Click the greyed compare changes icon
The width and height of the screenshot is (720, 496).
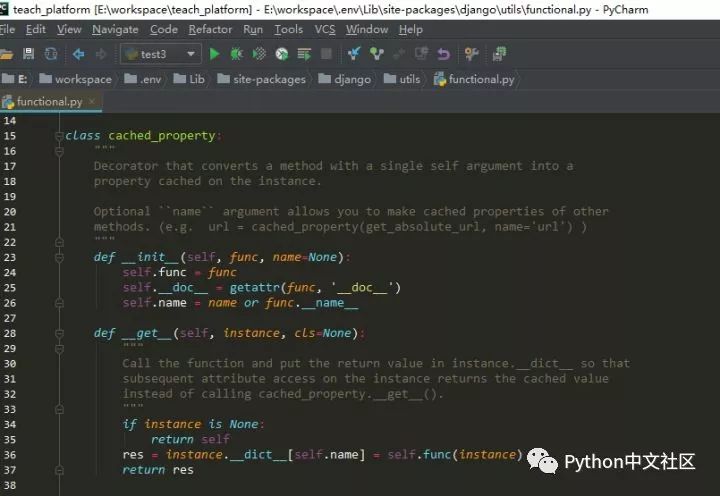coord(399,54)
